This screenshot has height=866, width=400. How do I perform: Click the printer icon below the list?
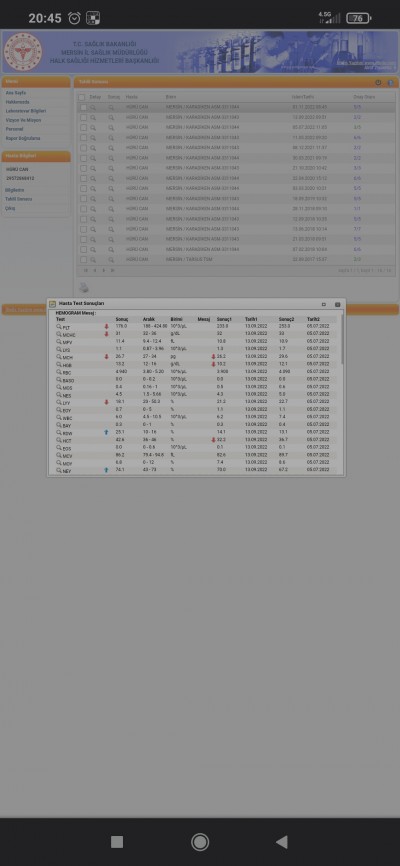click(83, 287)
